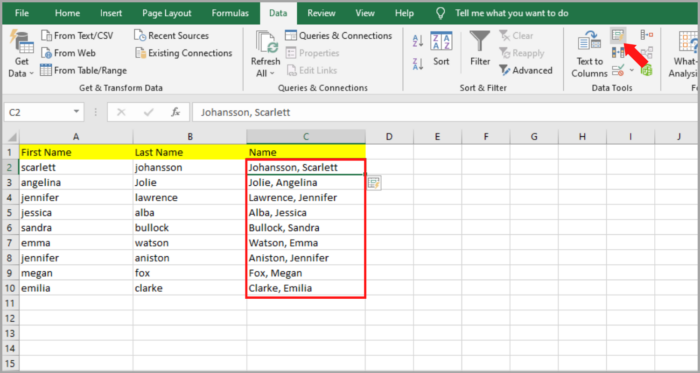The height and width of the screenshot is (373, 700).
Task: Click Edit Links option
Action: tap(311, 70)
